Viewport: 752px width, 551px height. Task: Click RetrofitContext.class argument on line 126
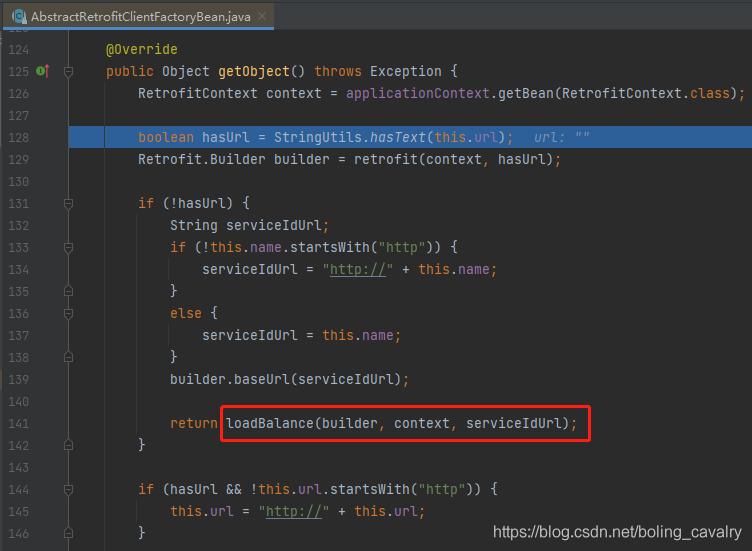tap(646, 94)
